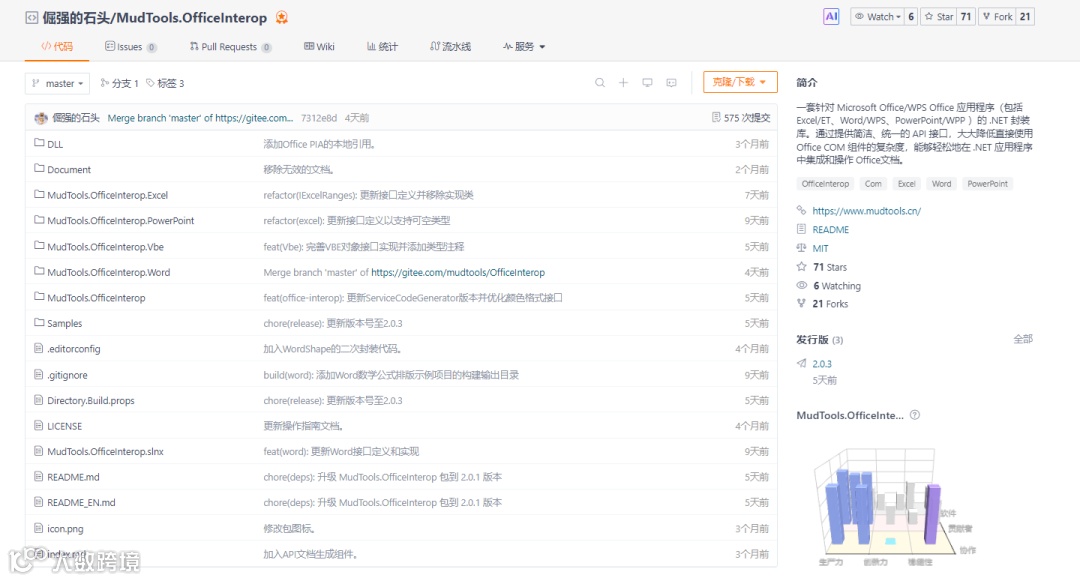This screenshot has width=1080, height=581.
Task: Open the 服务 dropdown menu
Action: (x=524, y=47)
